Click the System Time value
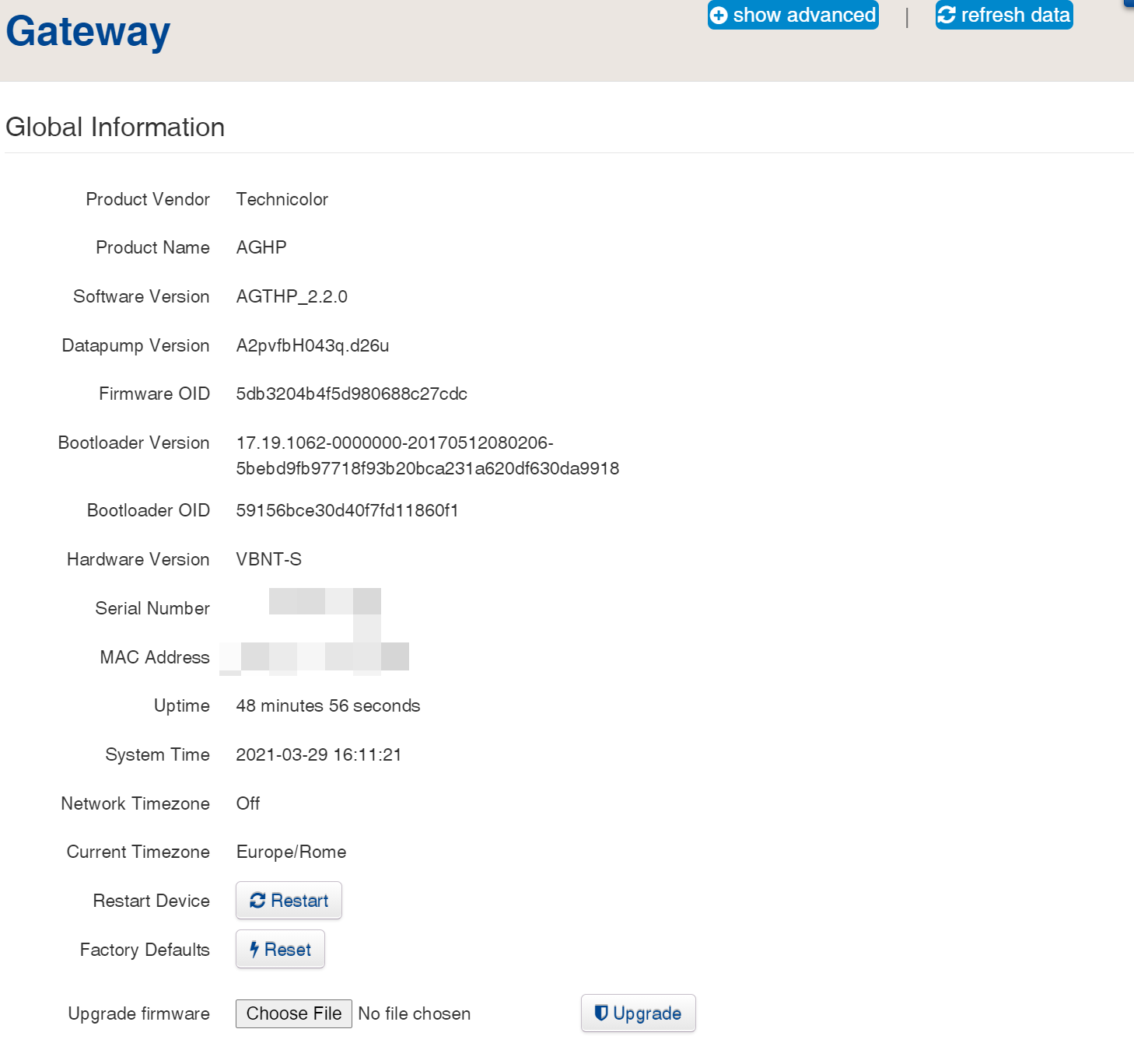 [x=319, y=754]
